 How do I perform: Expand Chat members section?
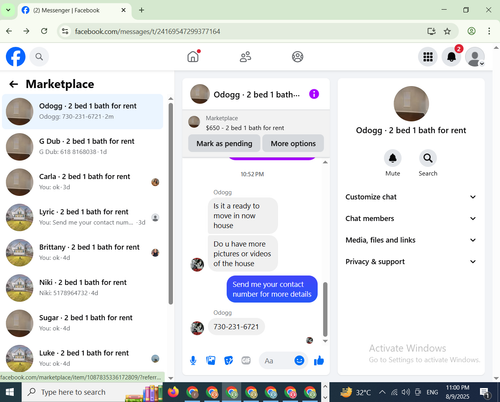pyautogui.click(x=410, y=218)
